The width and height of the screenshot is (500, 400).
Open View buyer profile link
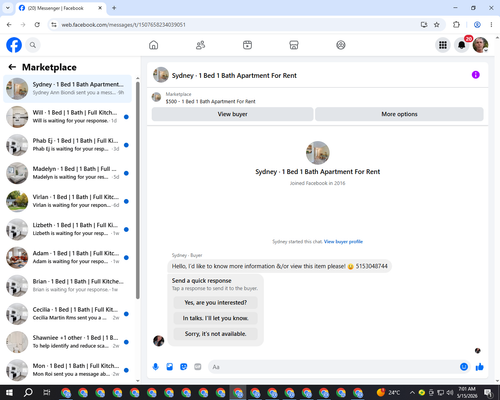[343, 242]
